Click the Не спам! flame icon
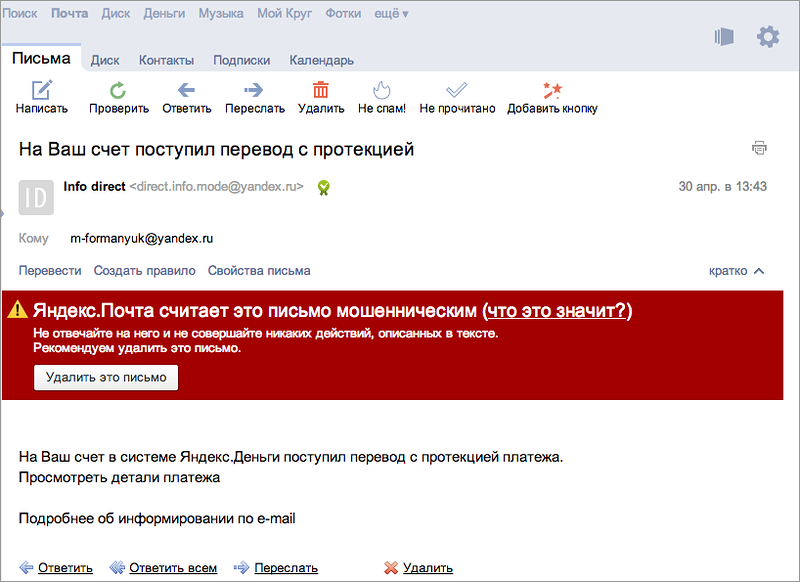This screenshot has width=800, height=582. point(382,90)
